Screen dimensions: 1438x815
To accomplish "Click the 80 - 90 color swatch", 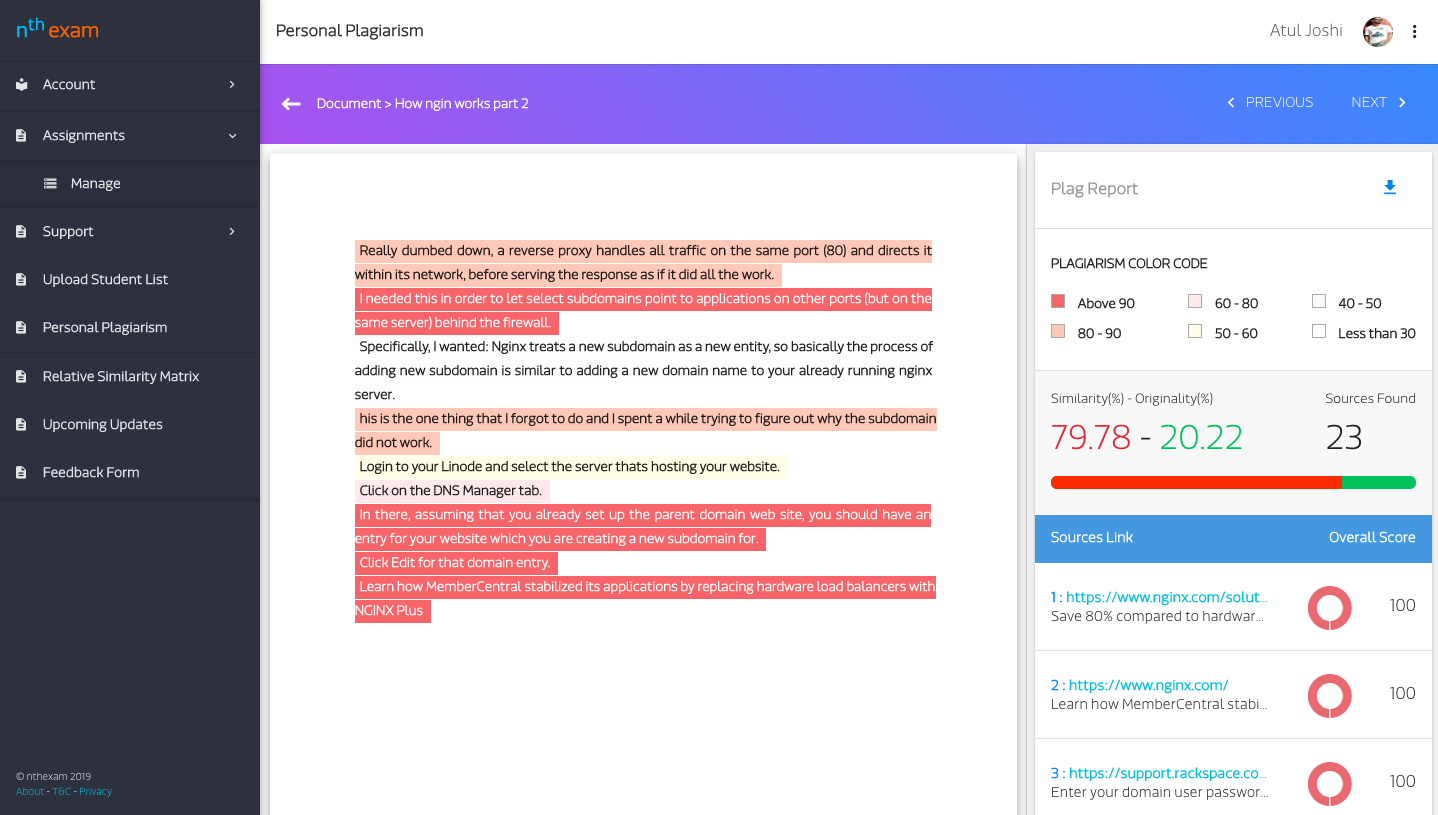I will pos(1058,332).
